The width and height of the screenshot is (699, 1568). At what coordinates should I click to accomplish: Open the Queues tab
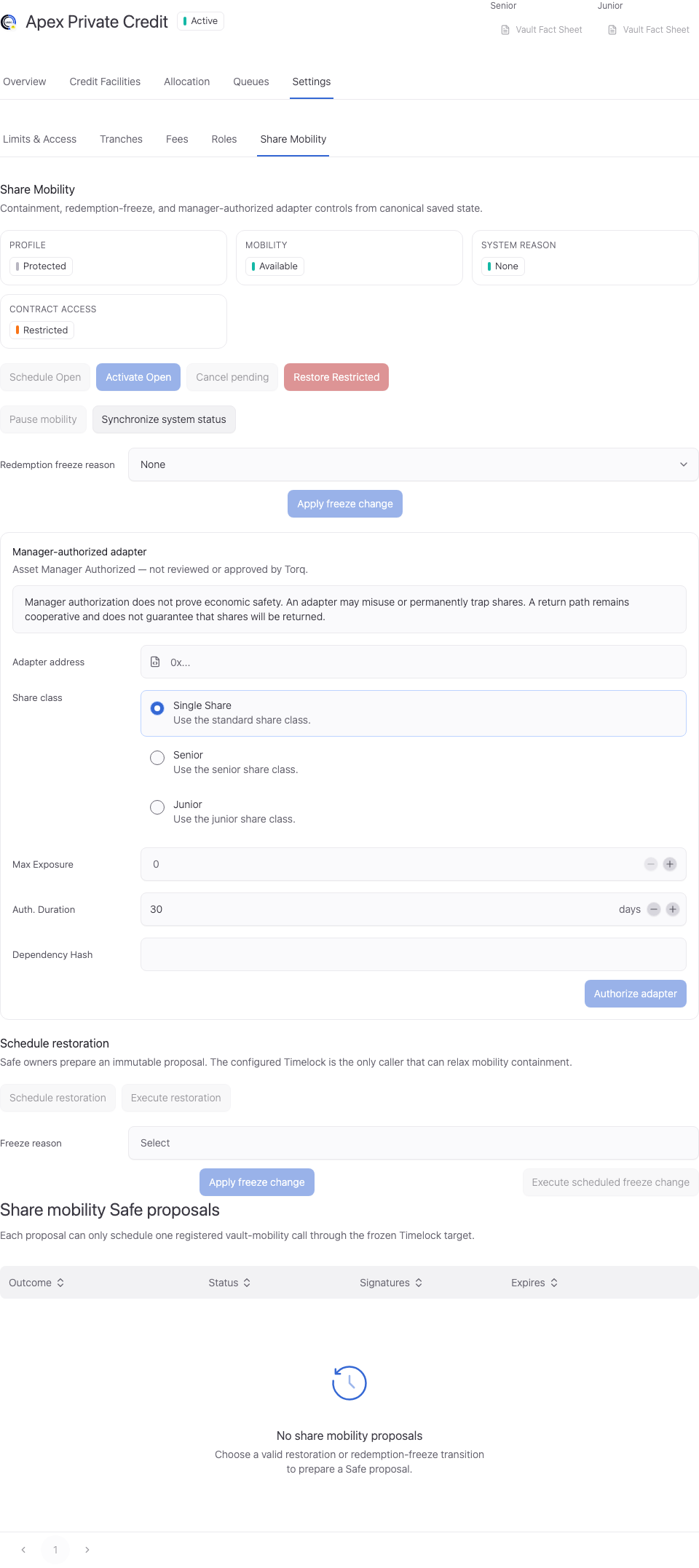click(x=251, y=82)
